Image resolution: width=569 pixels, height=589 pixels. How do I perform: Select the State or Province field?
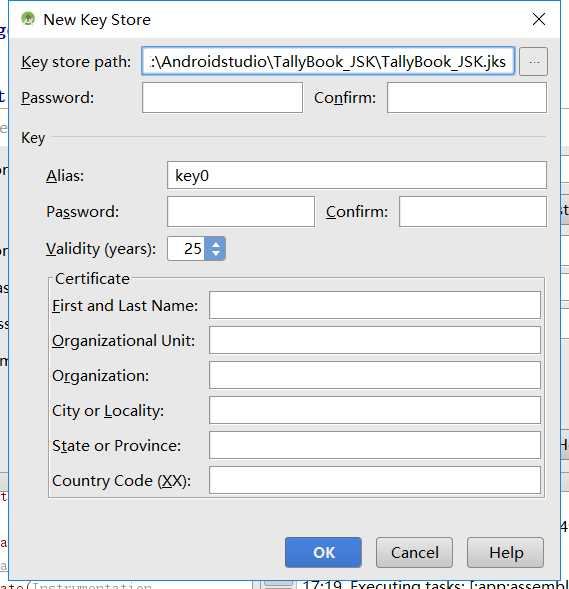pyautogui.click(x=375, y=445)
